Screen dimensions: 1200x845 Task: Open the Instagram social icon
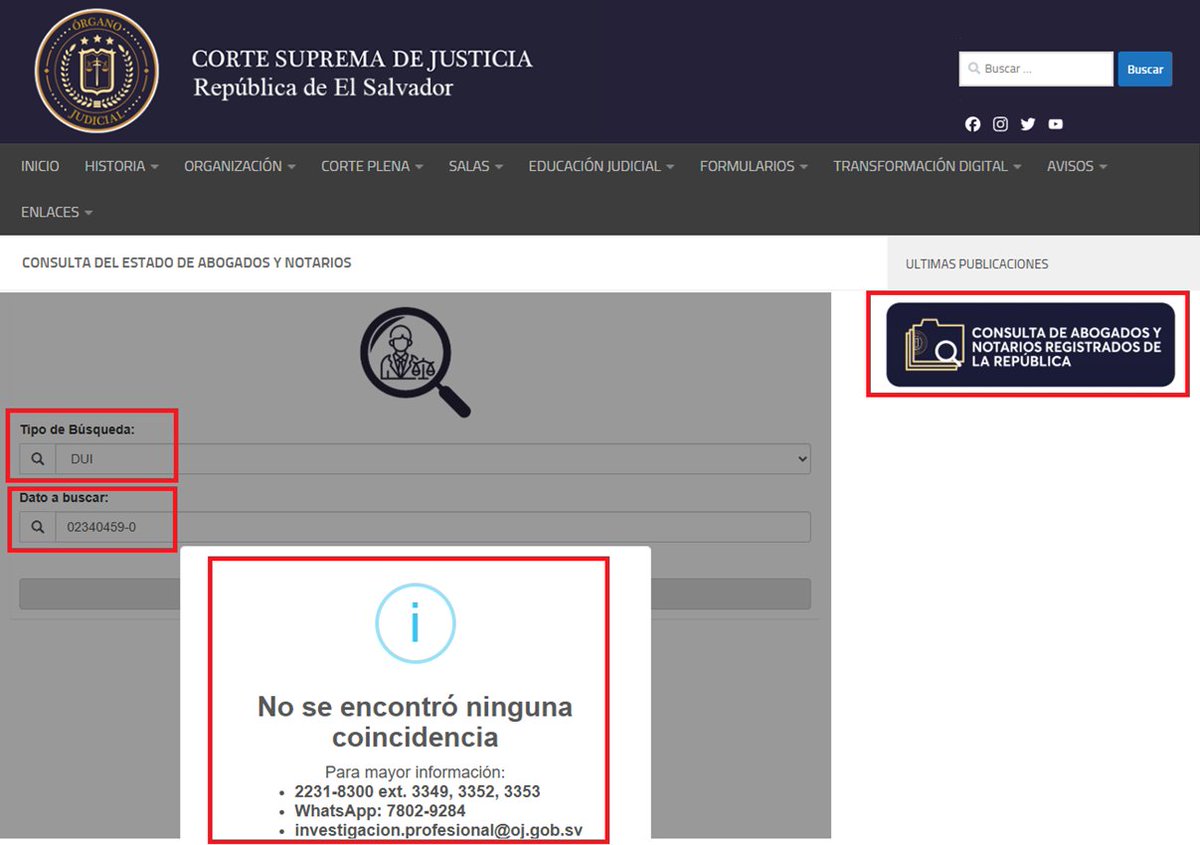[1000, 124]
